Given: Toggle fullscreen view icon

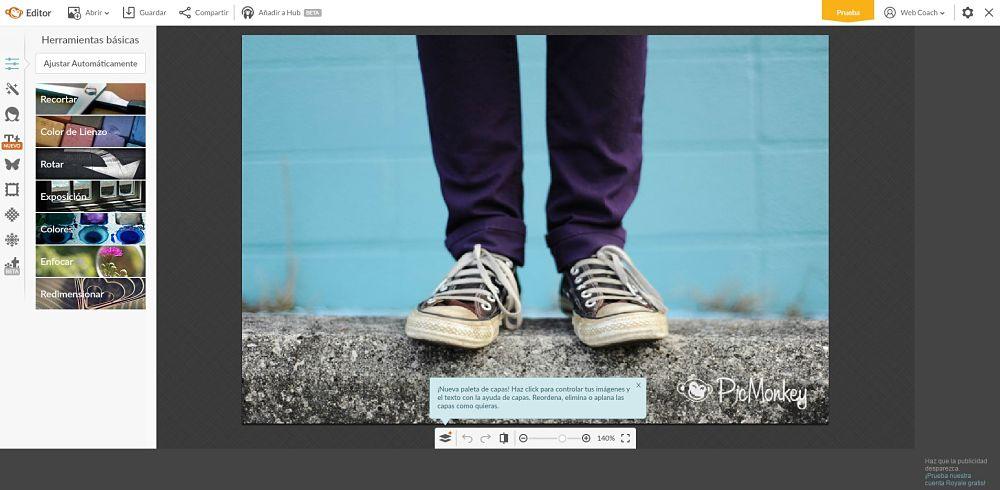Looking at the screenshot, I should pyautogui.click(x=626, y=438).
